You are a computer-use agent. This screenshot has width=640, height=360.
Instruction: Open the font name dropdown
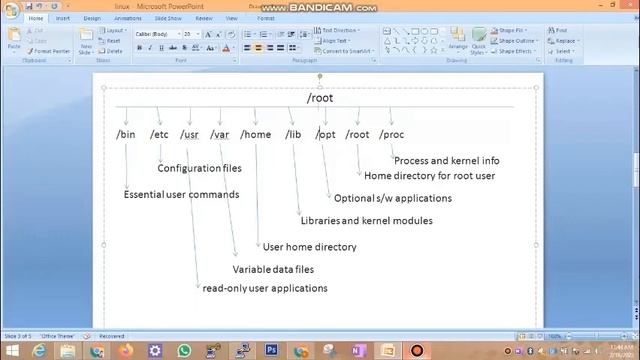click(x=179, y=34)
